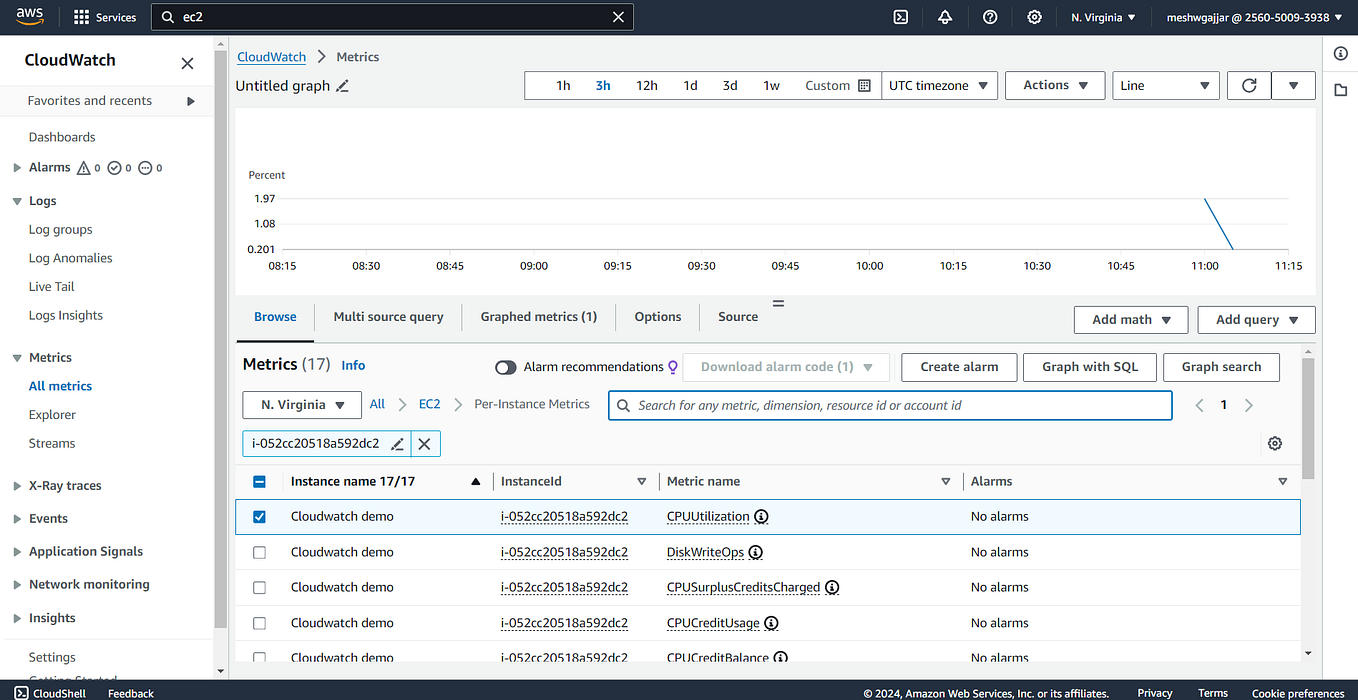Refresh the graph

click(x=1249, y=86)
